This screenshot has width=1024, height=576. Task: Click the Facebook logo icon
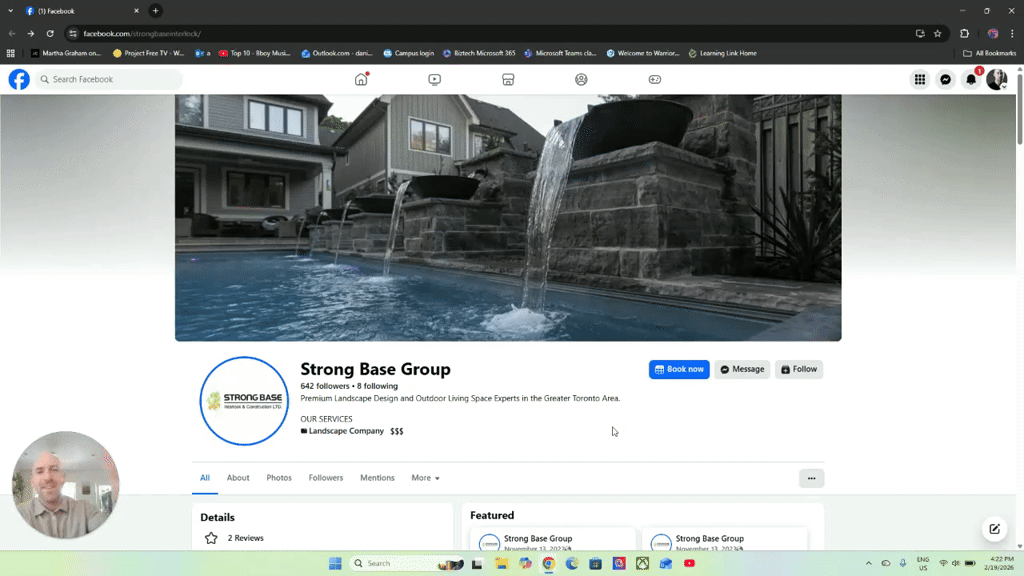[19, 79]
